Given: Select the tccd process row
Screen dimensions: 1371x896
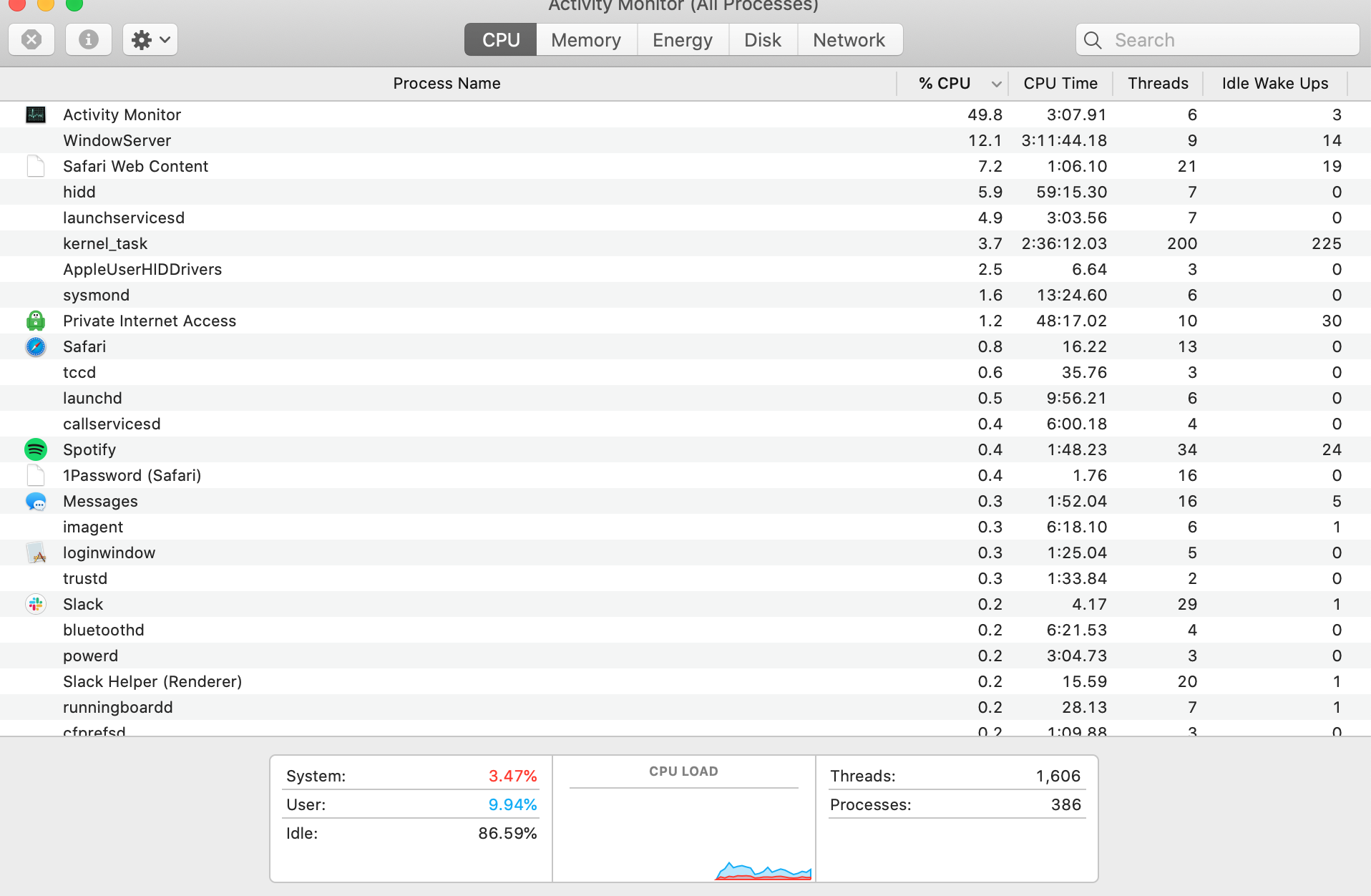Looking at the screenshot, I should point(685,372).
